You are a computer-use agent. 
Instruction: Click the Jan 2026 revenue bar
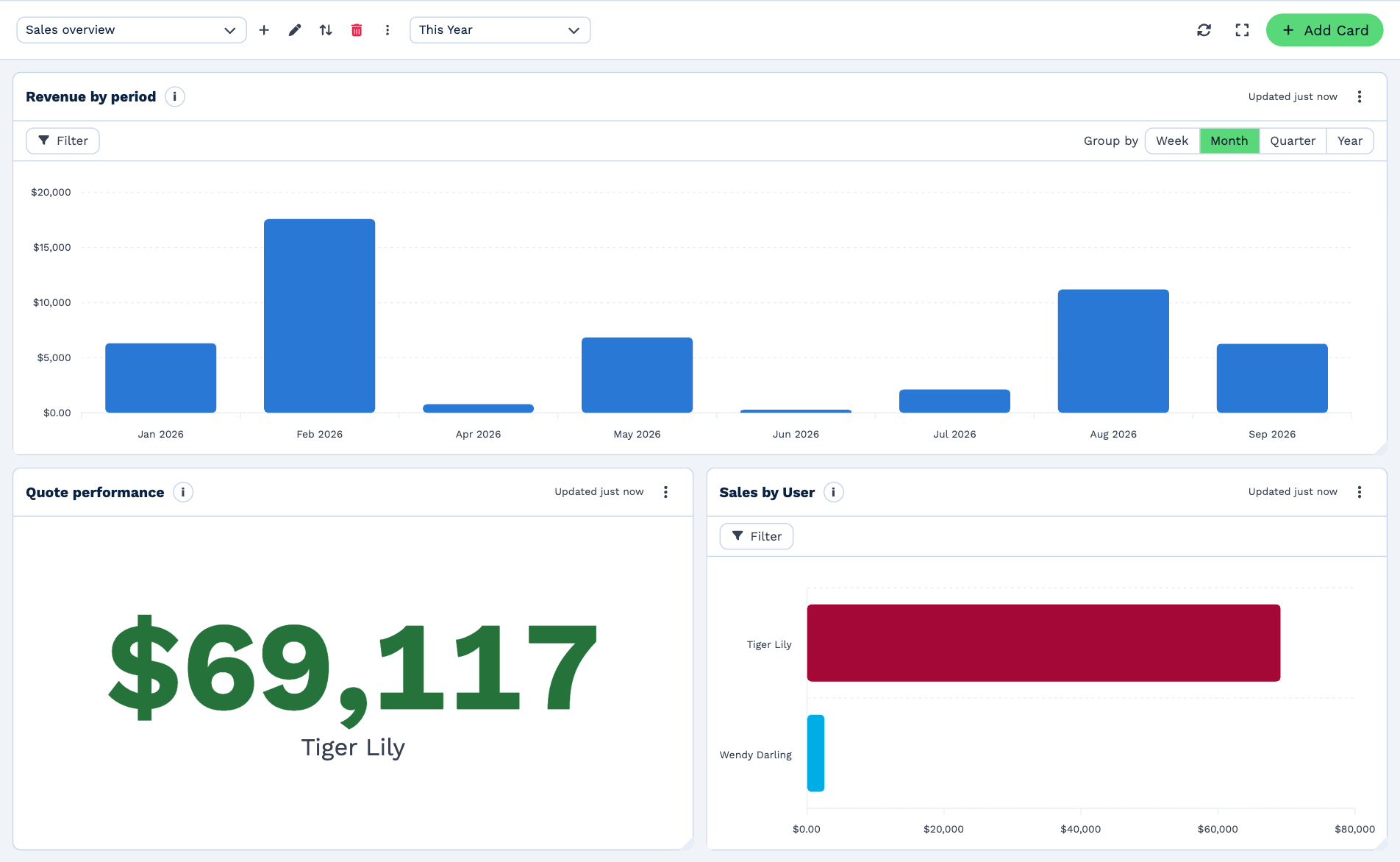coord(160,378)
